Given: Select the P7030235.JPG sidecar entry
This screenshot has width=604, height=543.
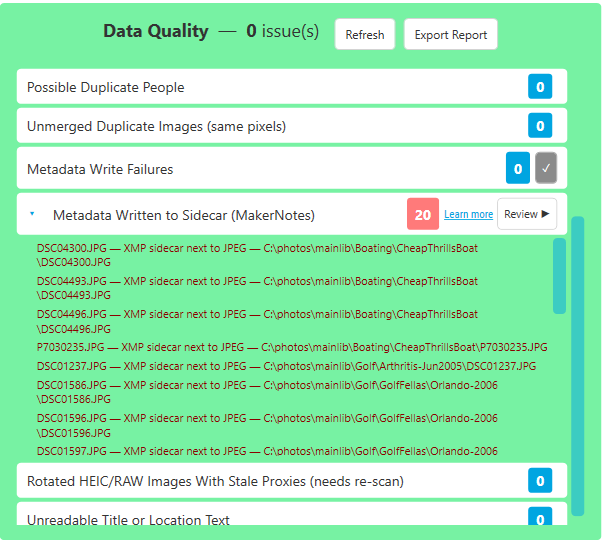Looking at the screenshot, I should coord(292,347).
